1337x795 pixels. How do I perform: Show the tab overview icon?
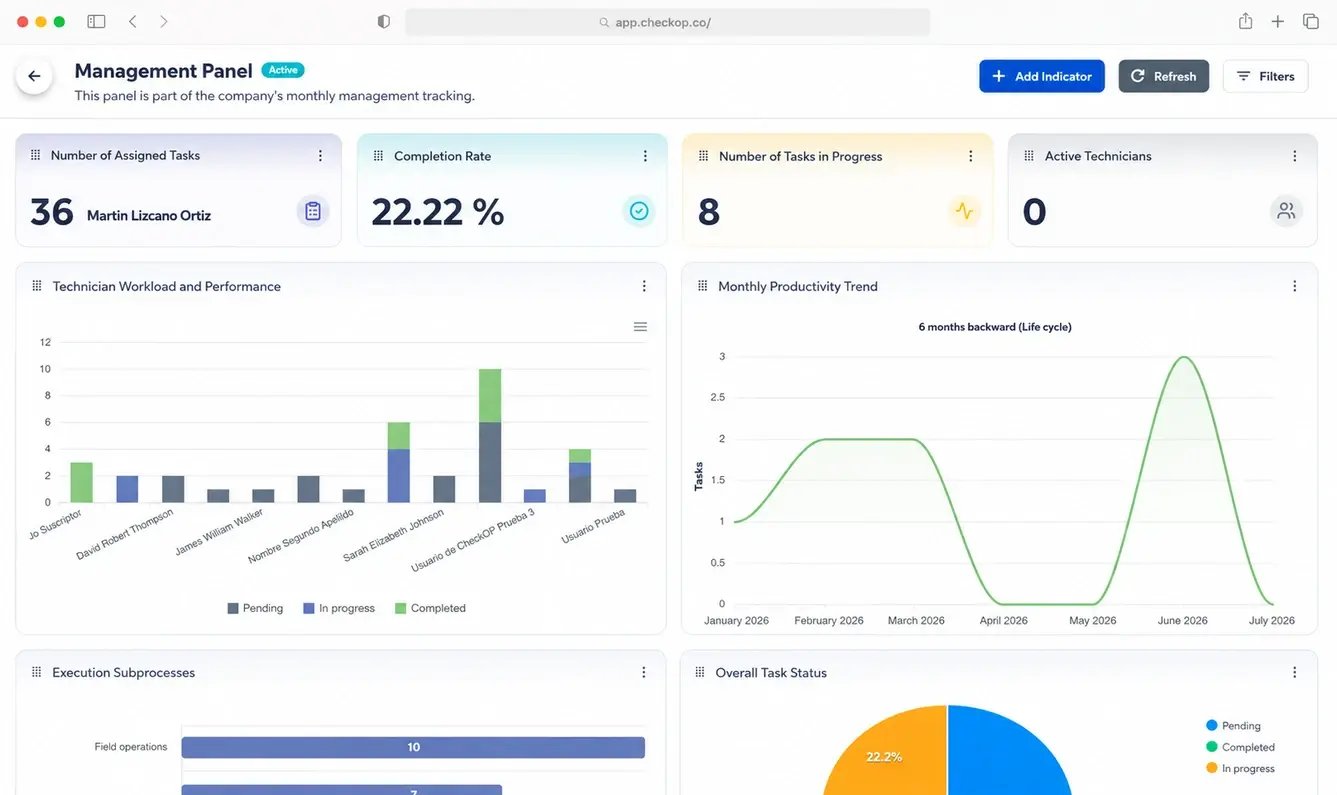(x=1311, y=21)
